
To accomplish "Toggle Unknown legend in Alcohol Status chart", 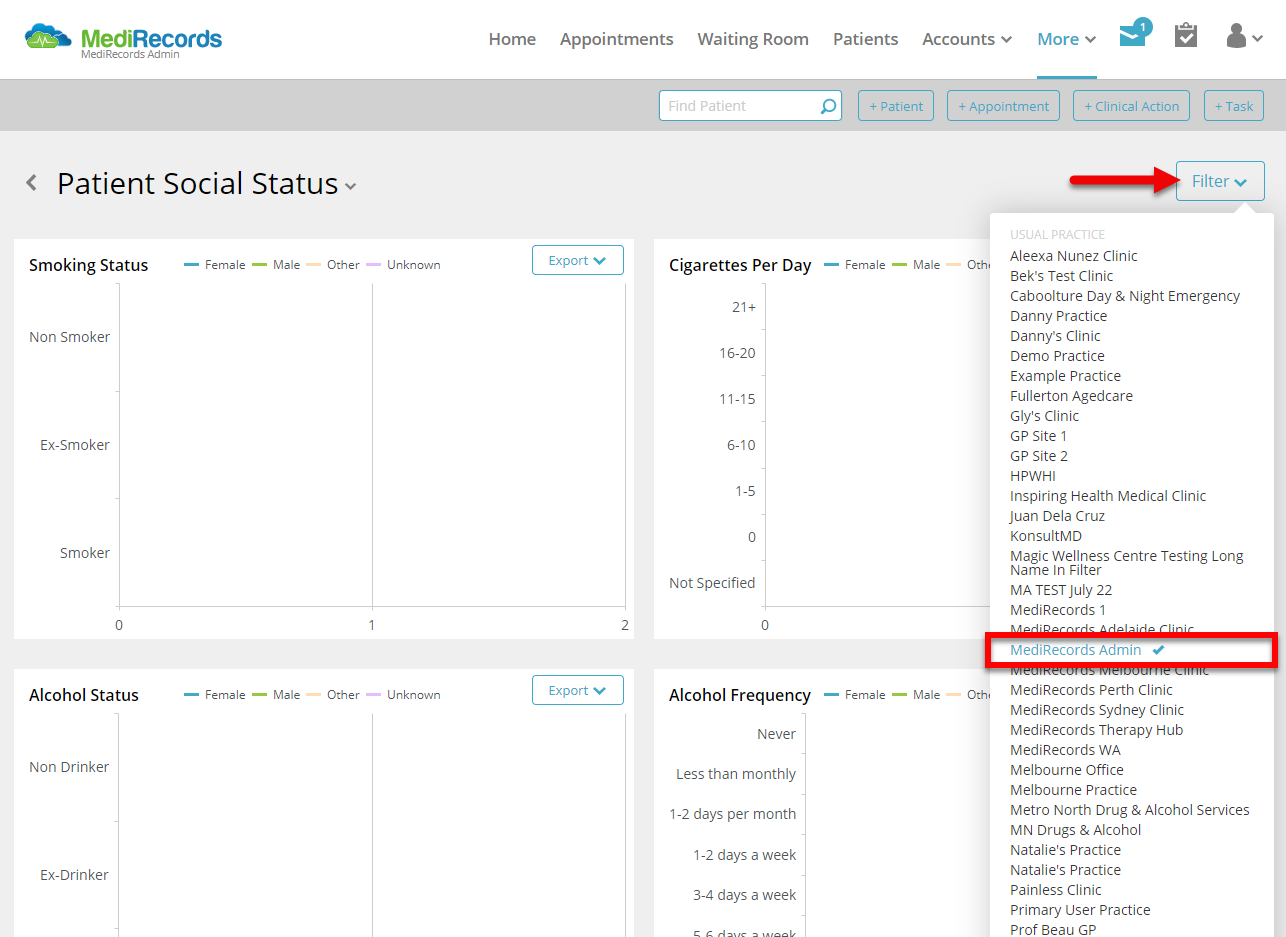I will [x=403, y=695].
